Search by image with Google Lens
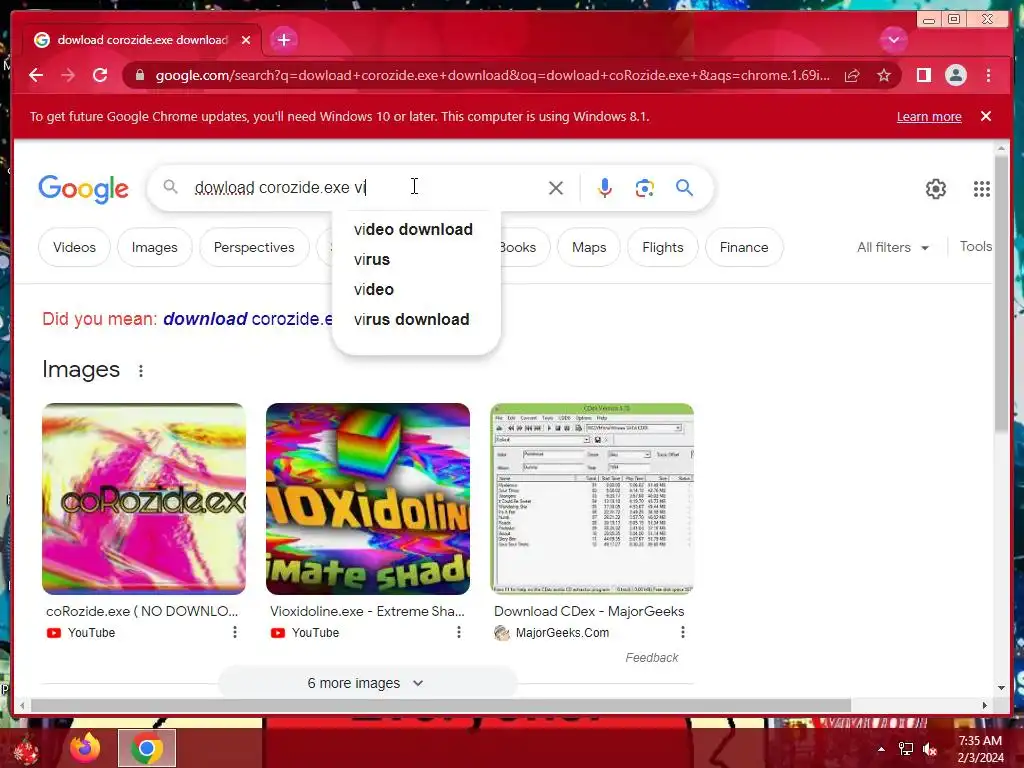This screenshot has width=1024, height=768. 645,188
